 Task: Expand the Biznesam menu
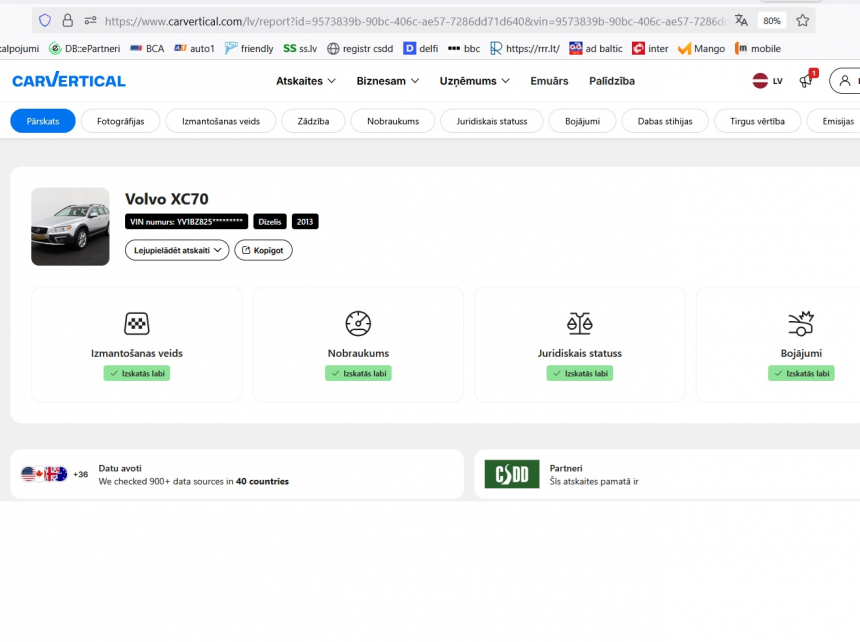388,81
